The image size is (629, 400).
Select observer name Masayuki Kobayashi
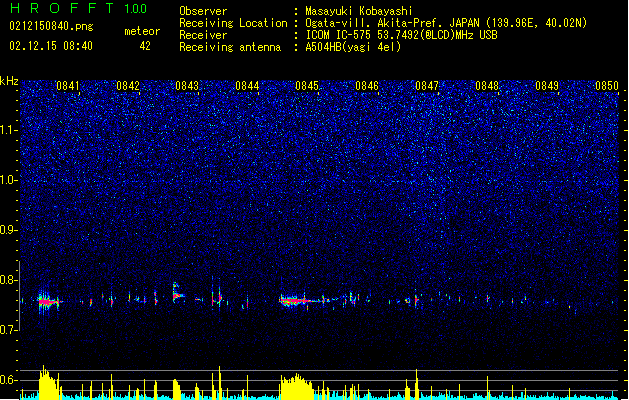359,11
